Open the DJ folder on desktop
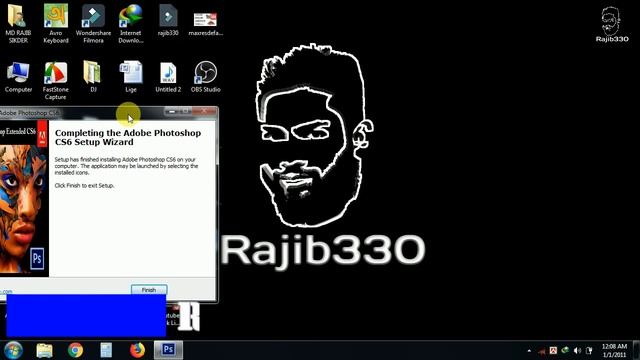 point(93,77)
